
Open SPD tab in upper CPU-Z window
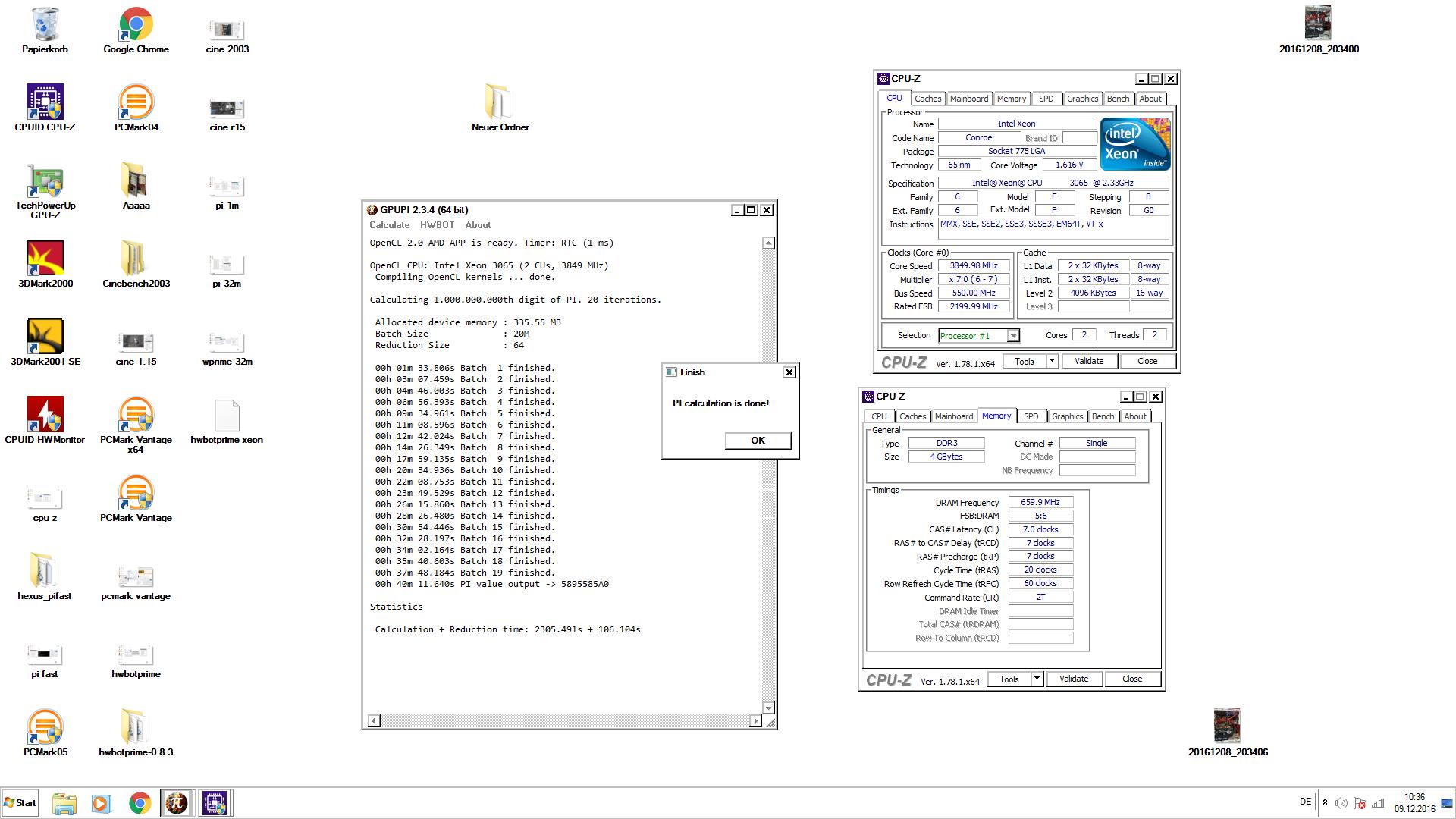[1046, 99]
